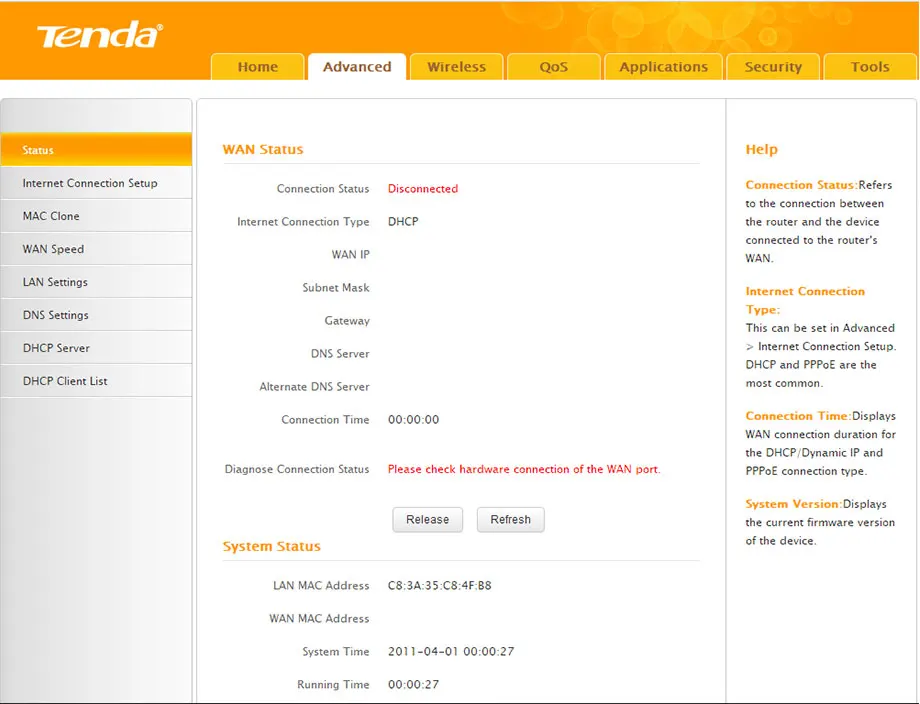Open LAN Settings in sidebar
Screen dimensions: 920x704
[x=96, y=282]
